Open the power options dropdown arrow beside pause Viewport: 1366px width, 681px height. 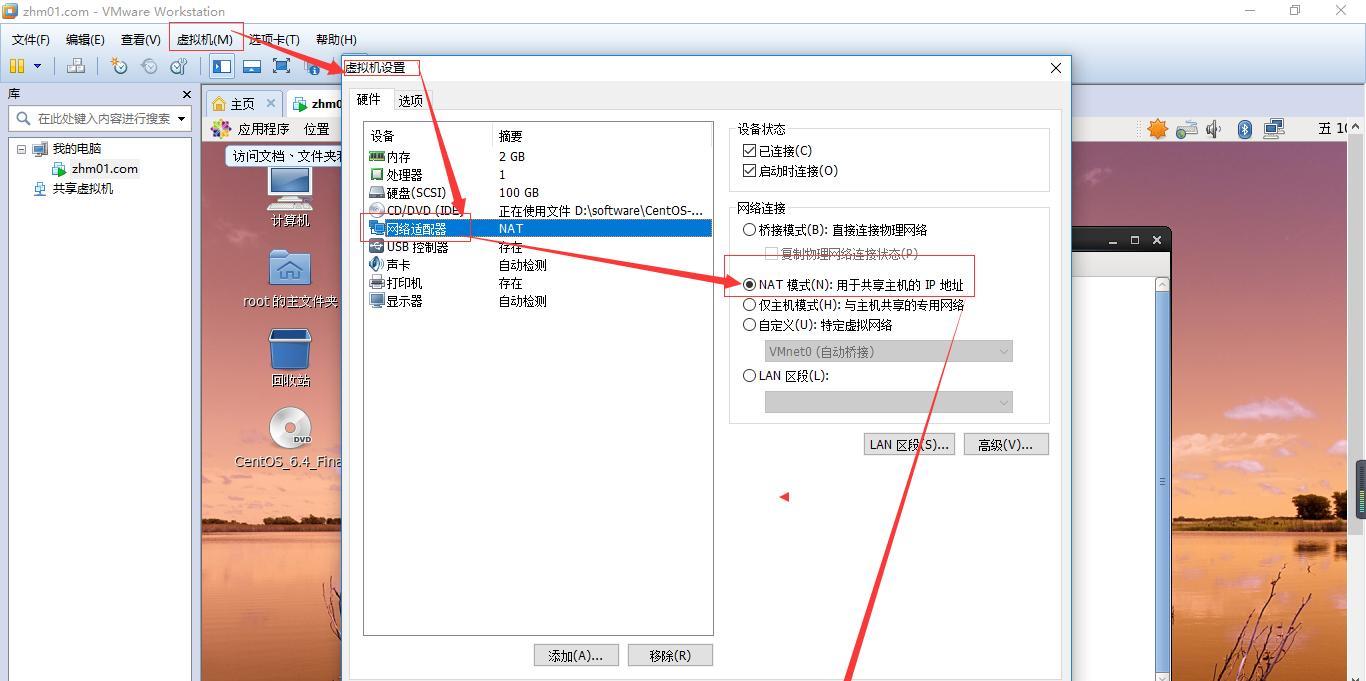click(x=38, y=66)
